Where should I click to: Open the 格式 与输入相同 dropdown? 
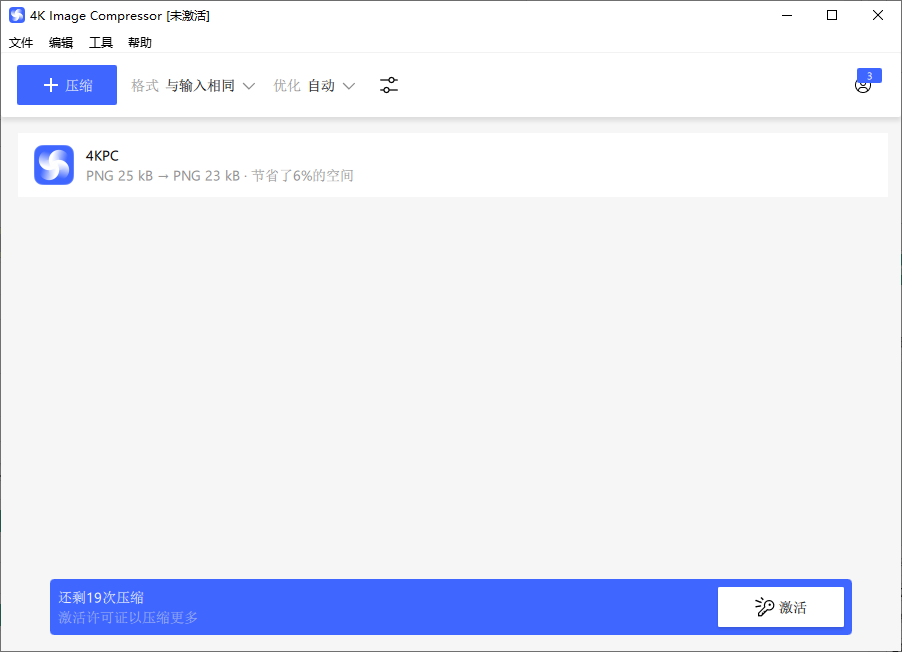point(193,86)
